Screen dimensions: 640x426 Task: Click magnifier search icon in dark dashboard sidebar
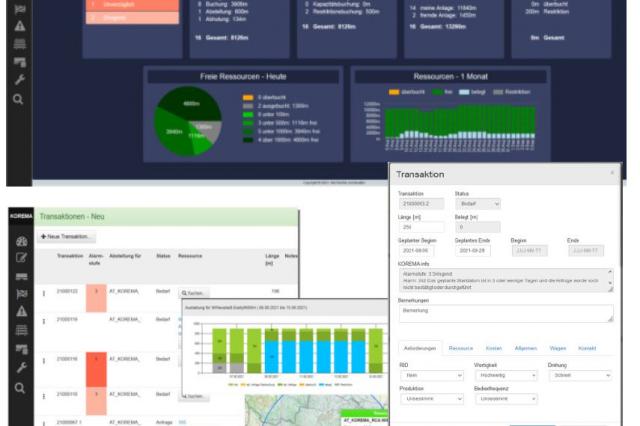pyautogui.click(x=18, y=99)
